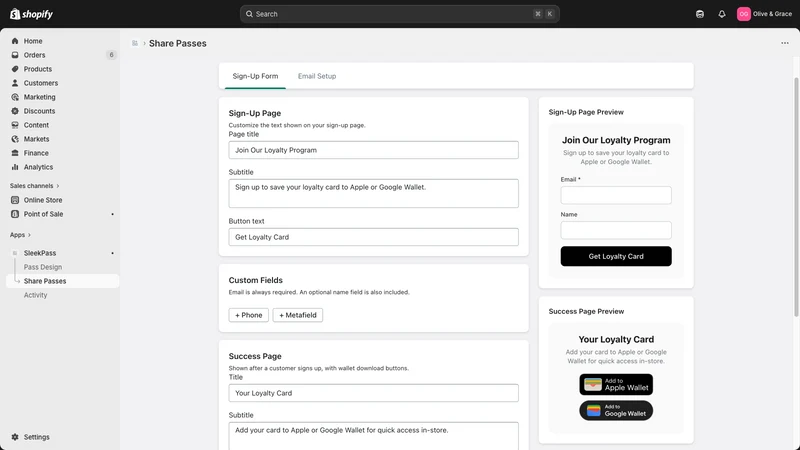800x450 pixels.
Task: Edit the Button text field
Action: click(373, 237)
